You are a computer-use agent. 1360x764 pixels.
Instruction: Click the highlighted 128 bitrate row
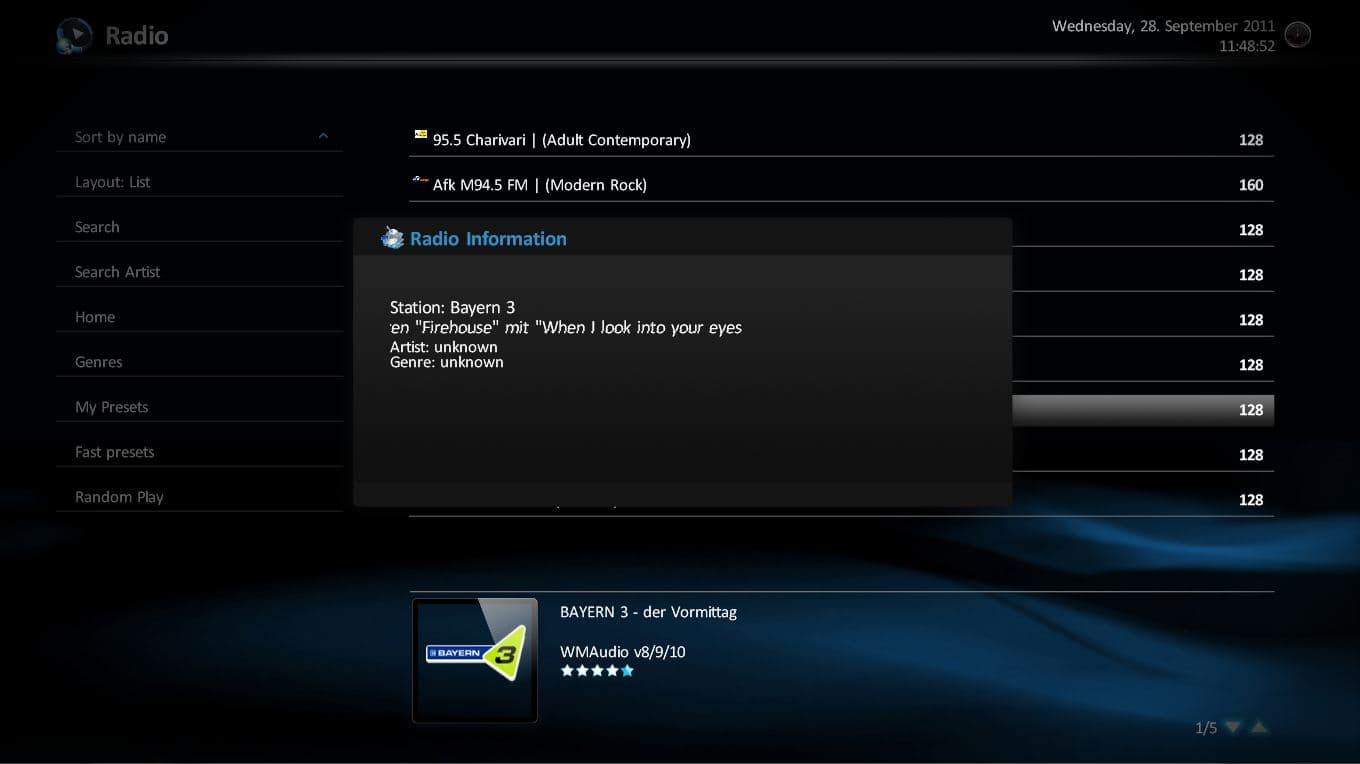point(1143,410)
